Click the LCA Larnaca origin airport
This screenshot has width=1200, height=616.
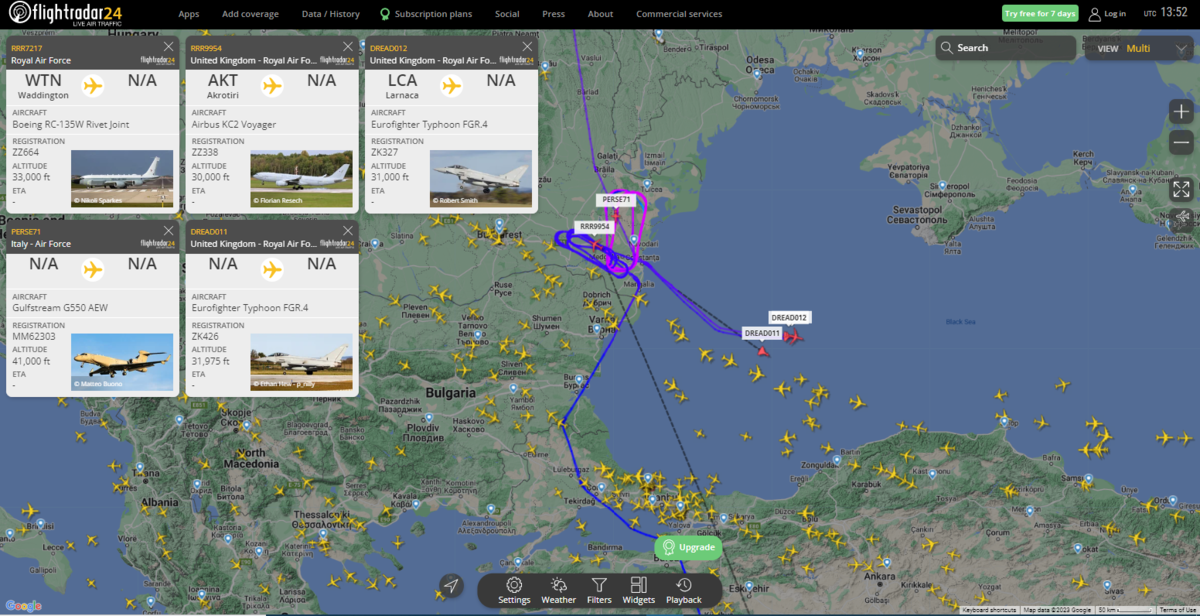click(402, 86)
